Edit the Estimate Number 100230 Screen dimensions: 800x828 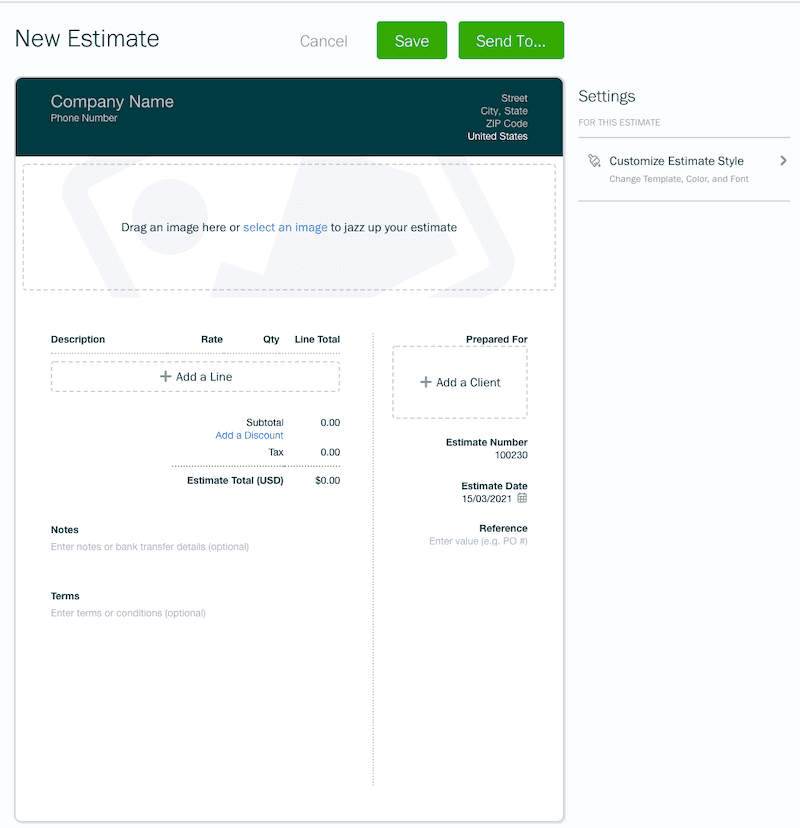(510, 455)
